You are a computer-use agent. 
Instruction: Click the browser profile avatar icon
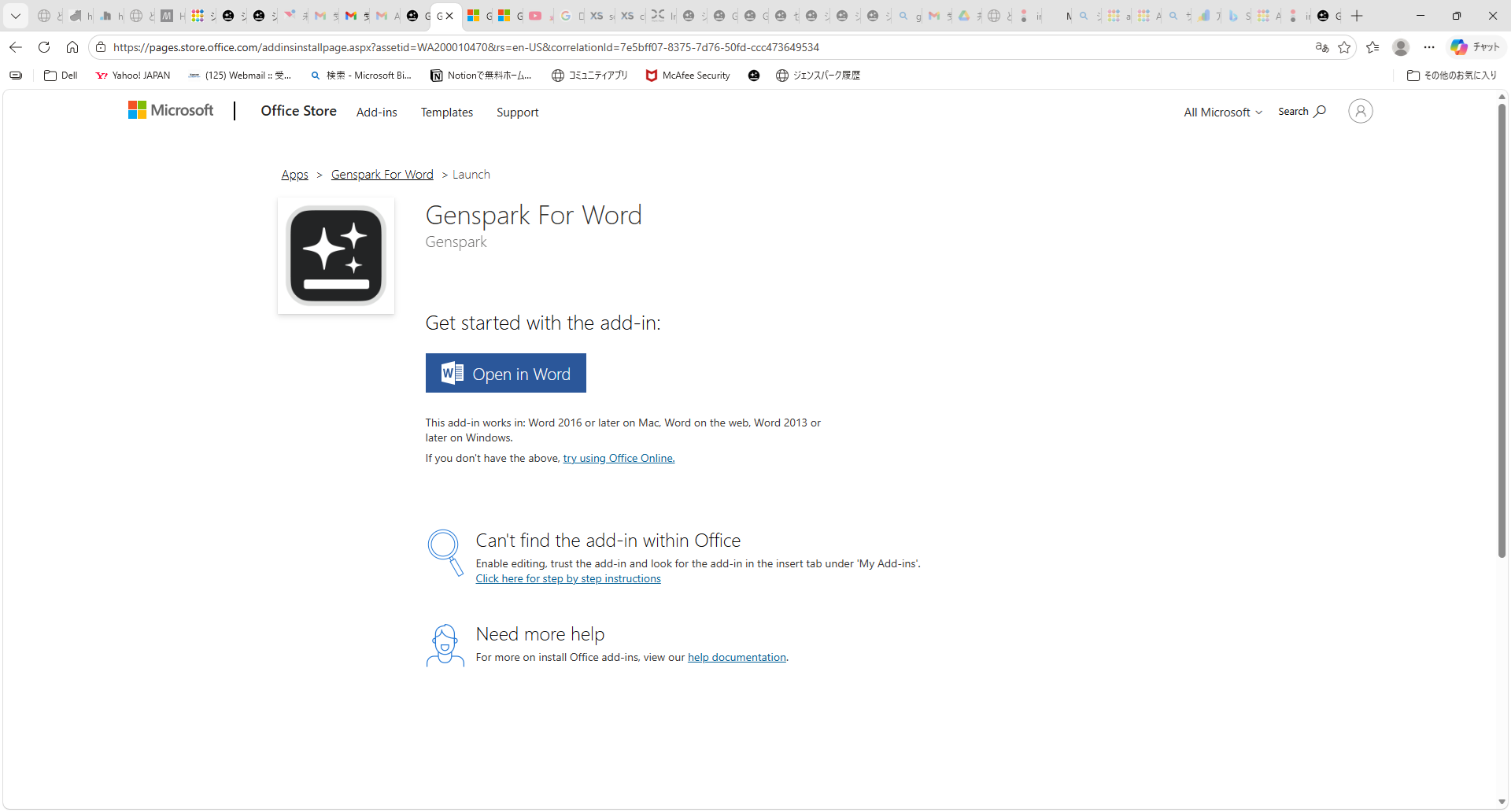tap(1401, 47)
